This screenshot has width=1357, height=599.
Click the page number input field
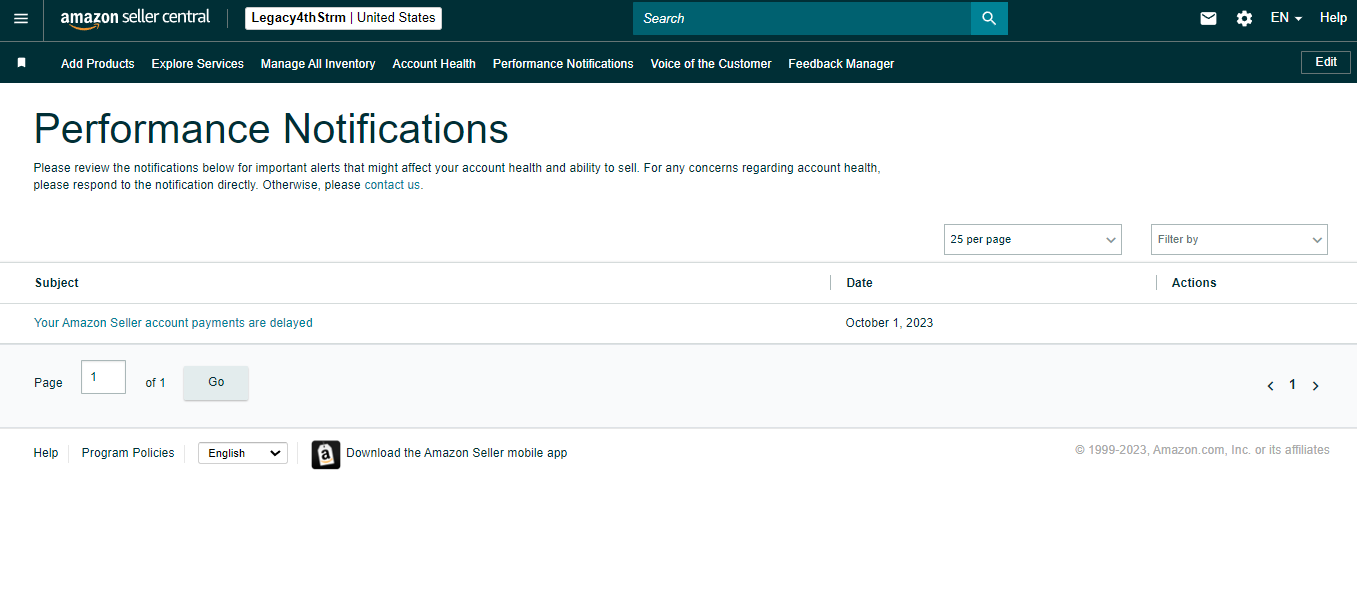(x=103, y=377)
